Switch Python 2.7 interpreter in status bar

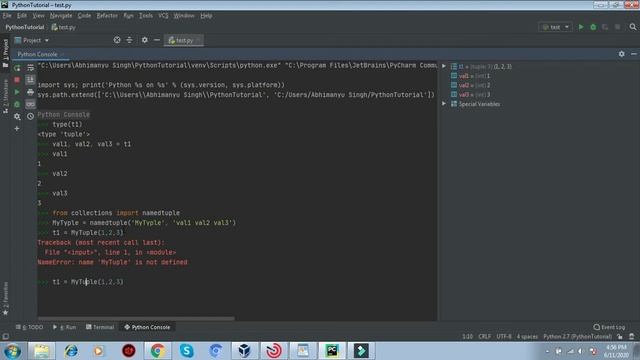coord(577,336)
